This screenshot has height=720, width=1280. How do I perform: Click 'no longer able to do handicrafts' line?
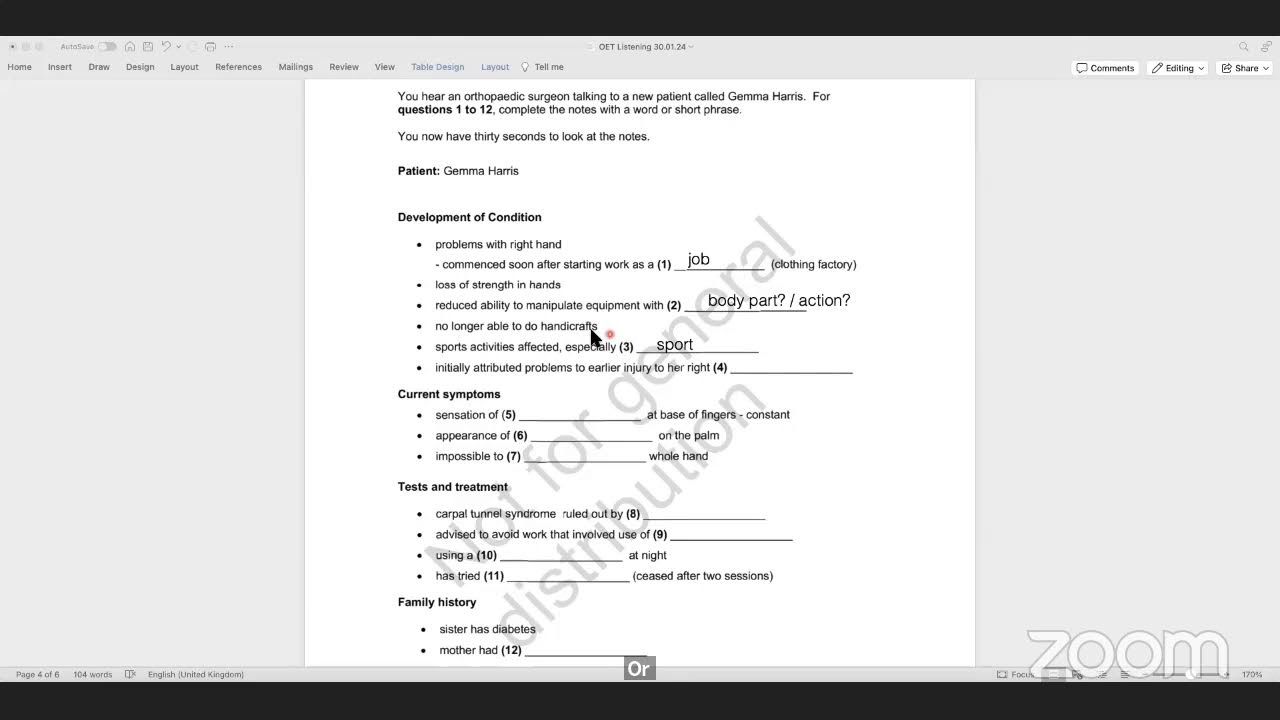pos(516,326)
